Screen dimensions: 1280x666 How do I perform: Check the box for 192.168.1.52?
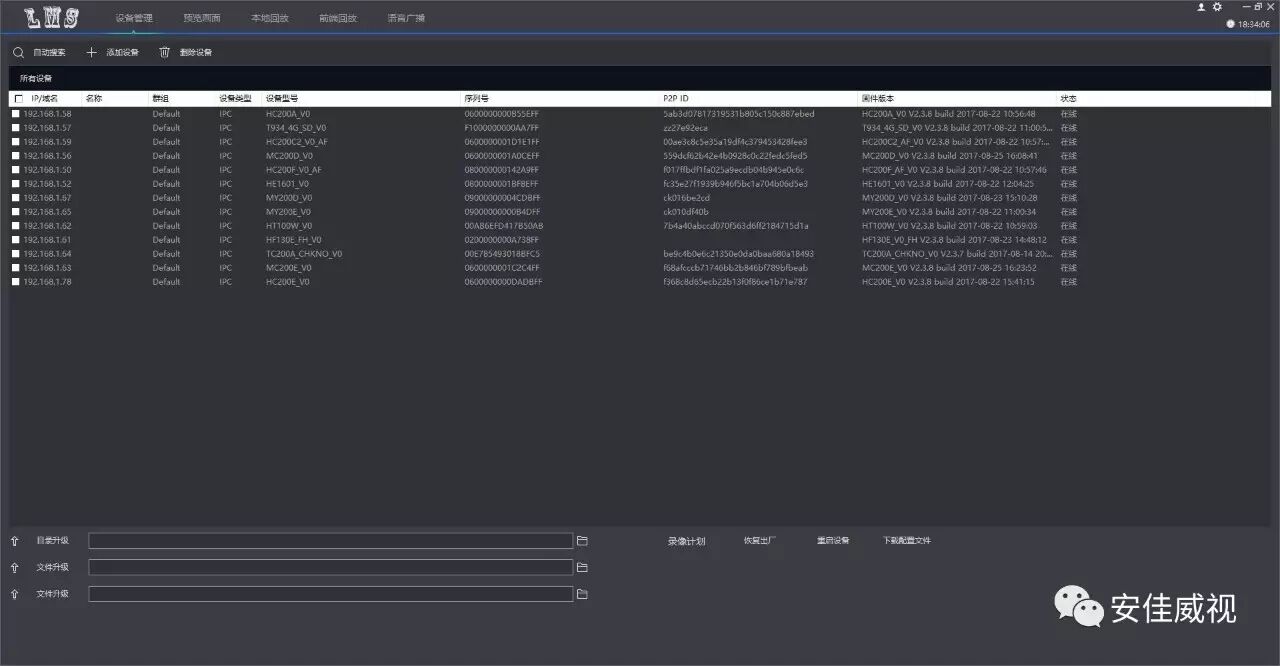(15, 184)
